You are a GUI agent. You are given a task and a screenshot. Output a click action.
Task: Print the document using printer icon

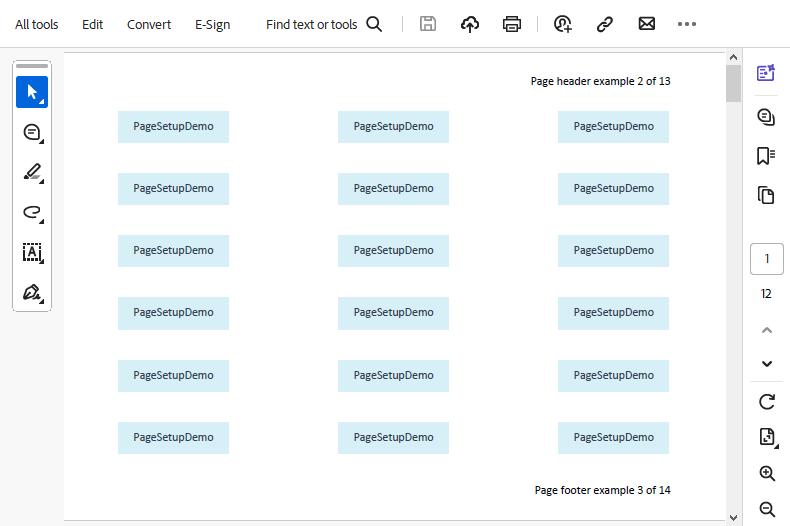click(x=512, y=24)
